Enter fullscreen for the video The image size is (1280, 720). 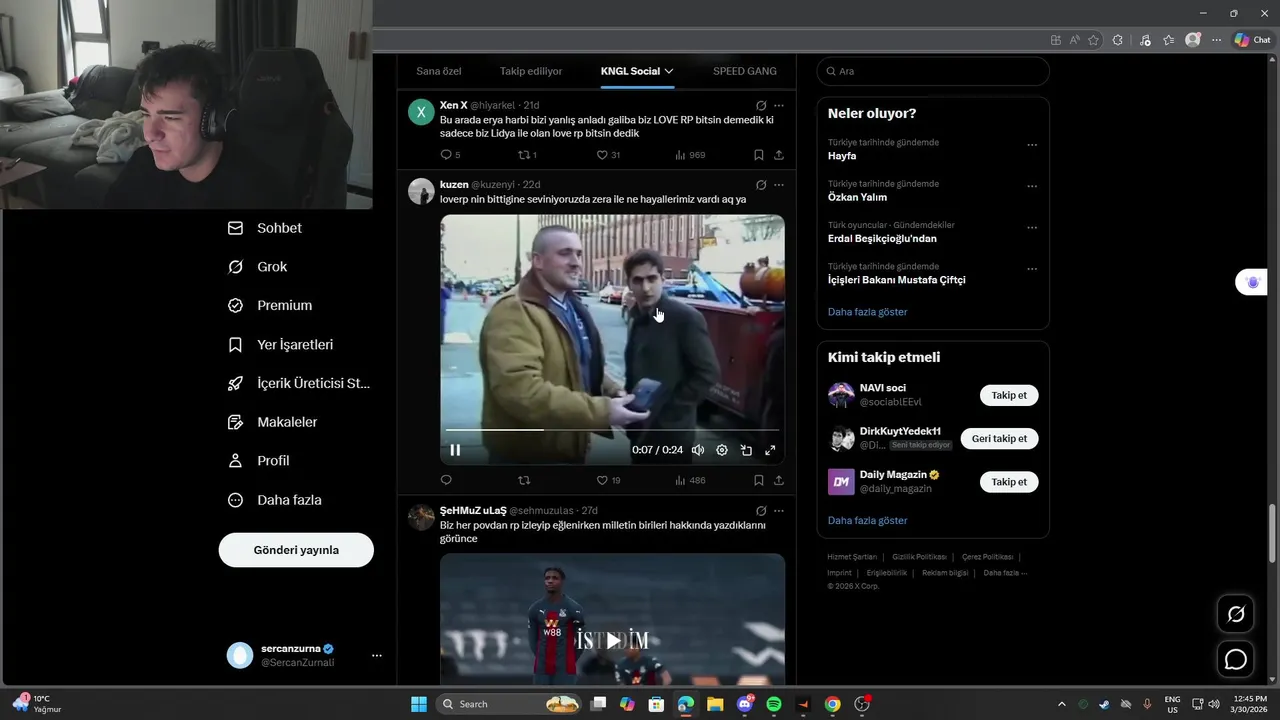pos(770,450)
